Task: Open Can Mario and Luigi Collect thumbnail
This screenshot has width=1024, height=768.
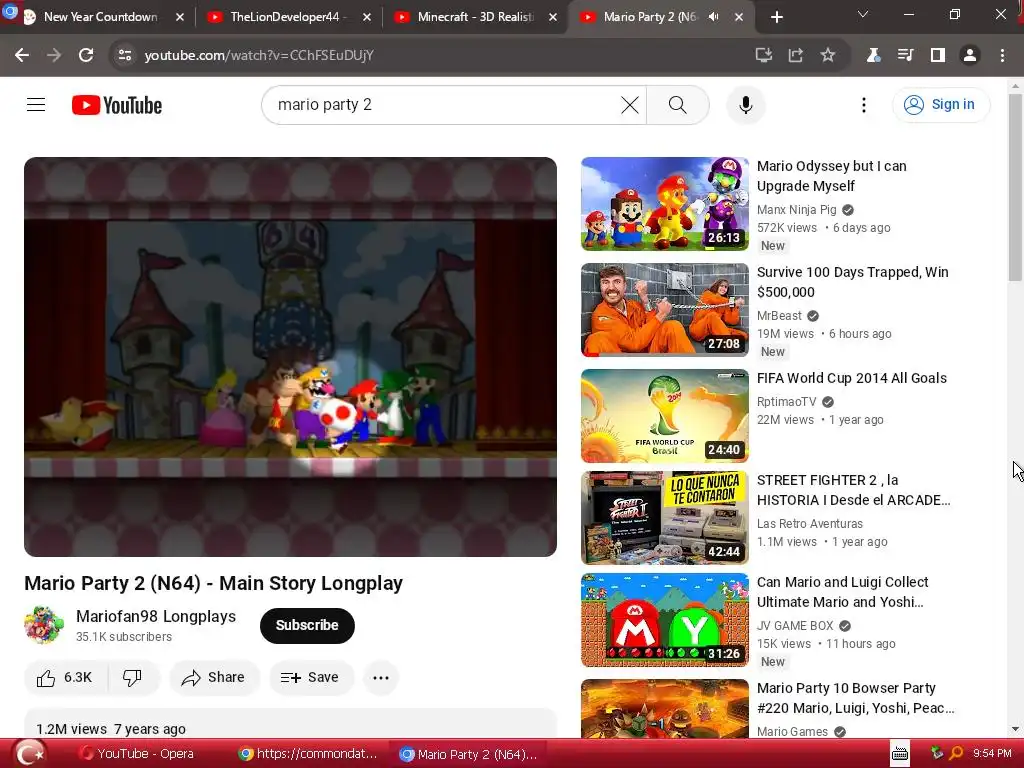Action: (x=665, y=620)
